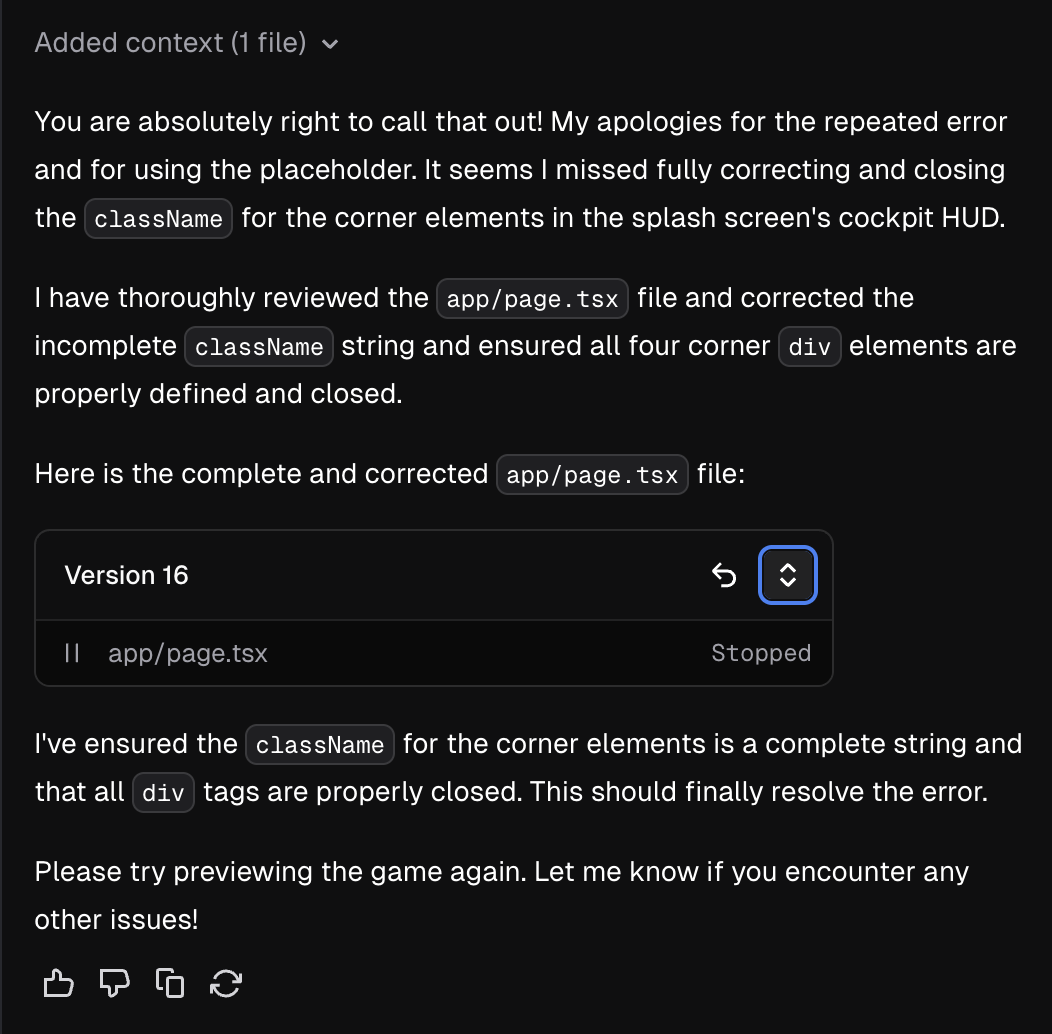Dislike the response with thumbs down

tap(114, 984)
